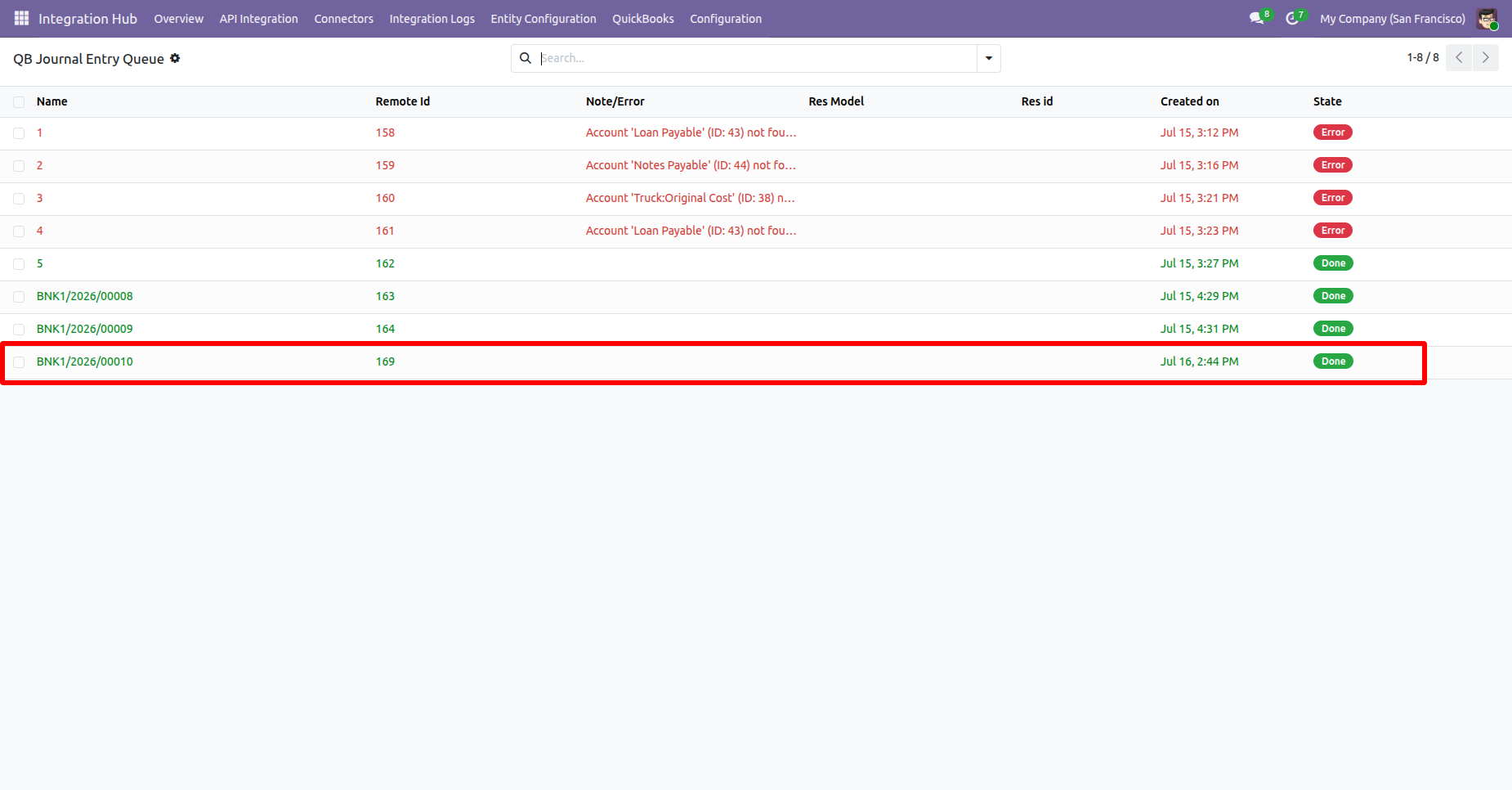Sort by the Name column header
The image size is (1512, 790).
click(52, 101)
